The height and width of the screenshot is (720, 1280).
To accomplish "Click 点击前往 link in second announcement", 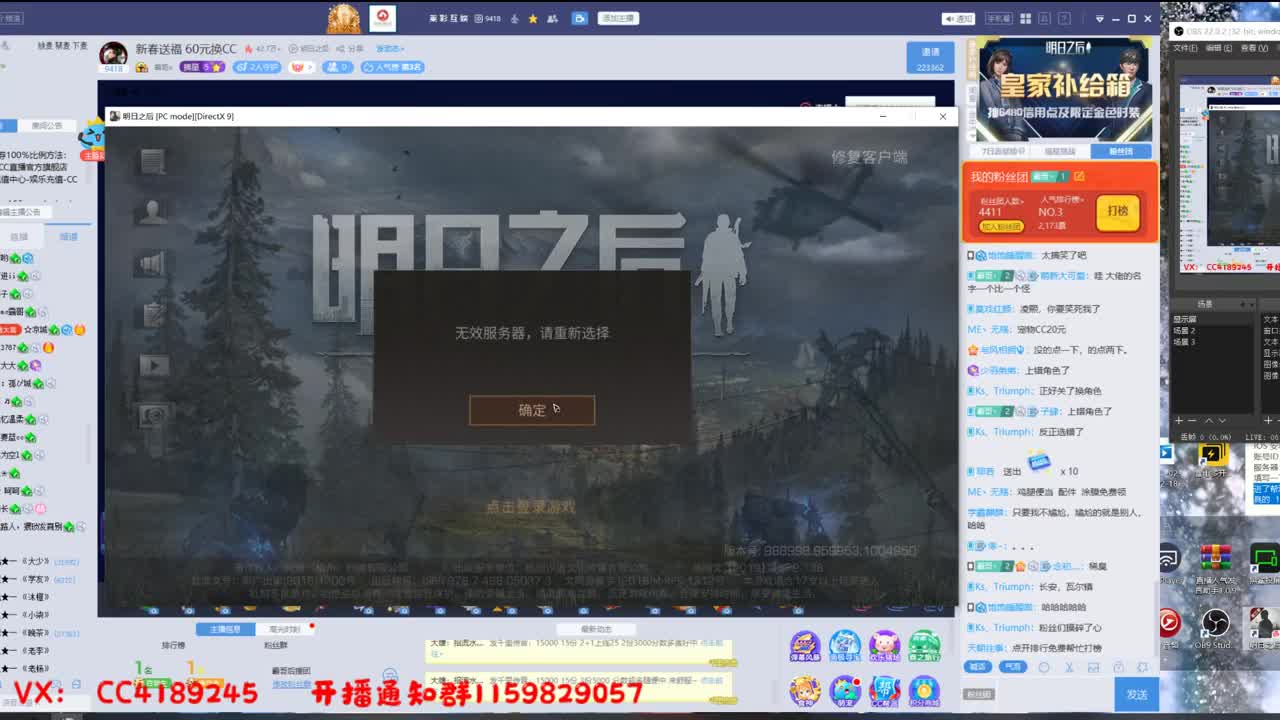I will pyautogui.click(x=711, y=680).
